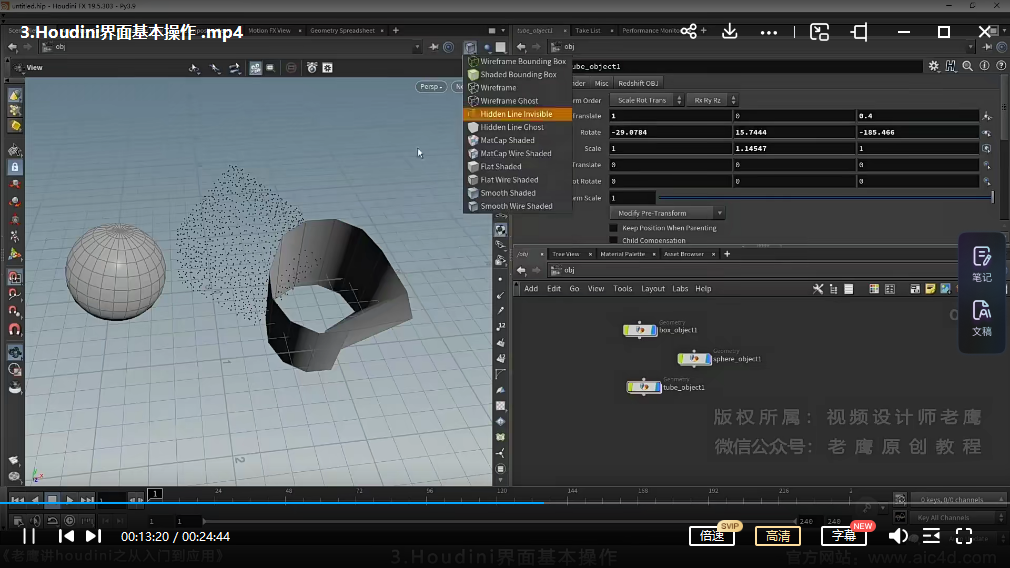Pick MatCap Shaded display mode

517,140
